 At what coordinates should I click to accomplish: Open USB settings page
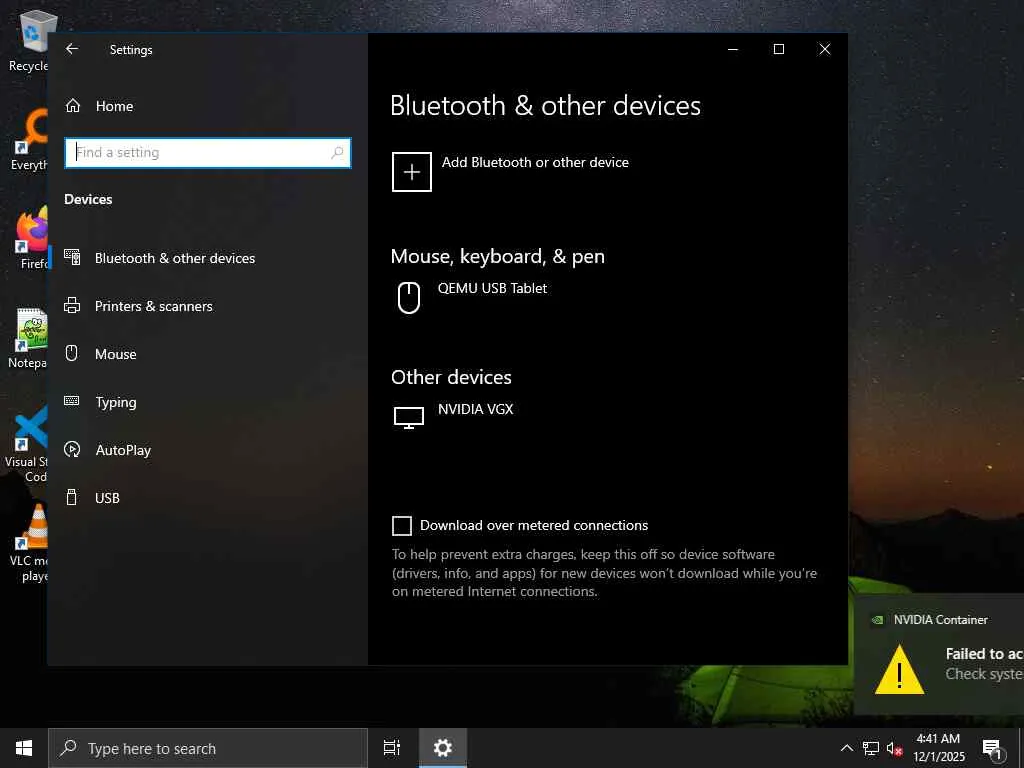coord(208,498)
